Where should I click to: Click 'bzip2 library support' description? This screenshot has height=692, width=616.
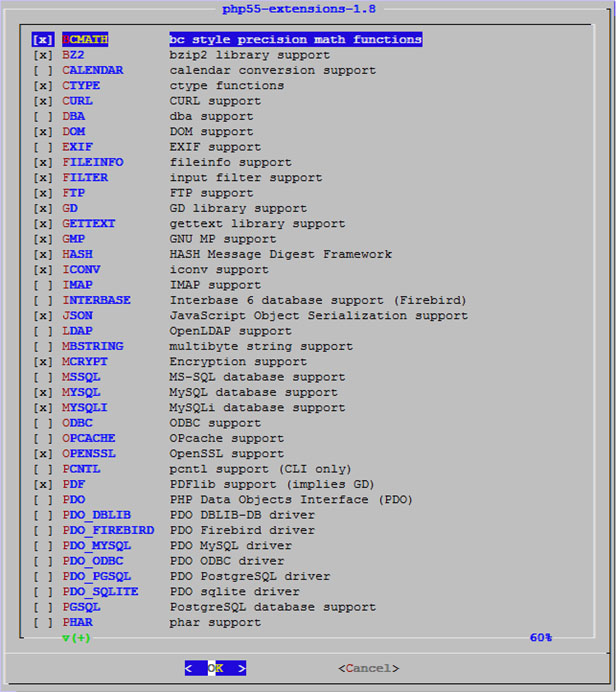coord(250,55)
